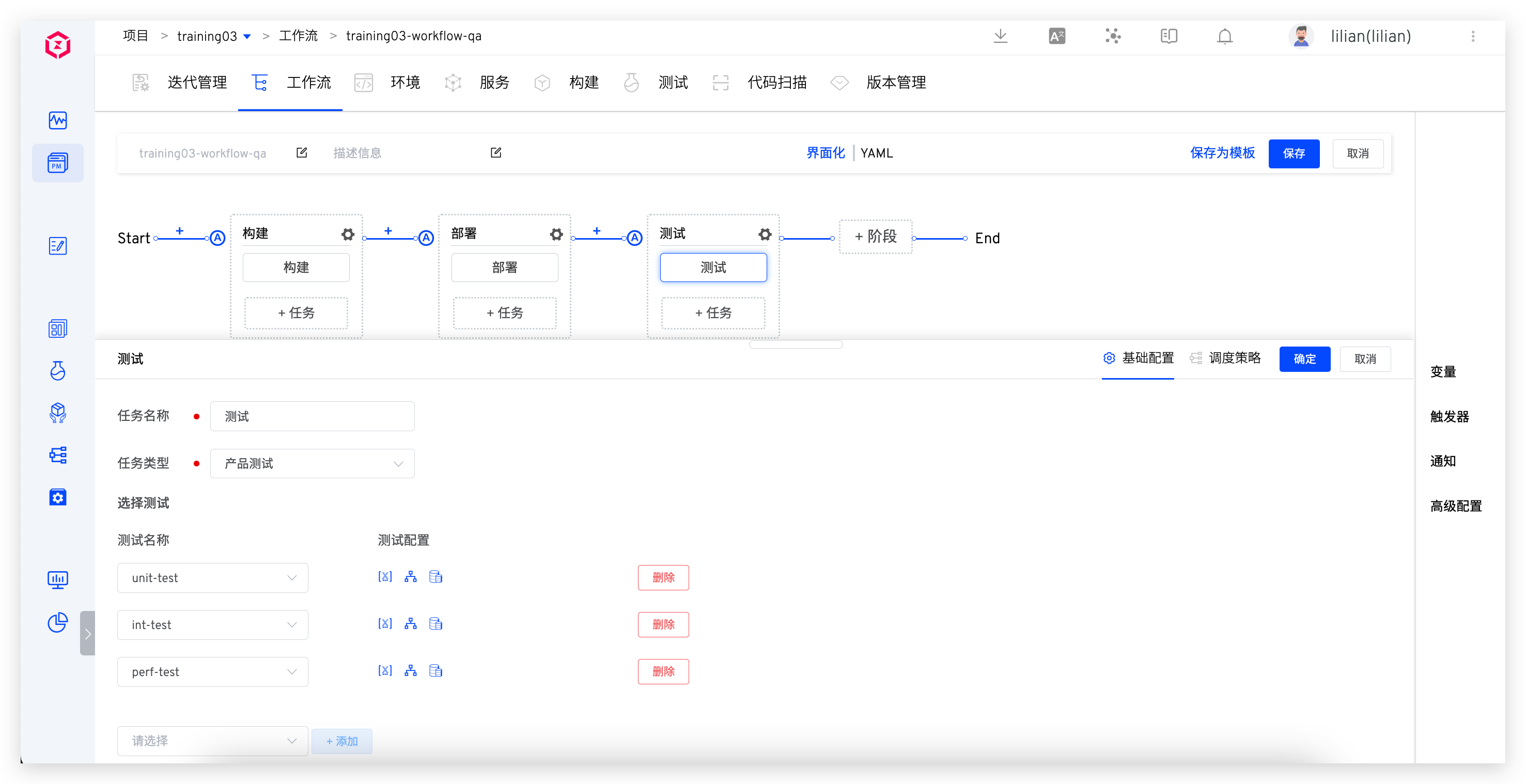Delete the int-test row
This screenshot has height=784, width=1526.
663,624
